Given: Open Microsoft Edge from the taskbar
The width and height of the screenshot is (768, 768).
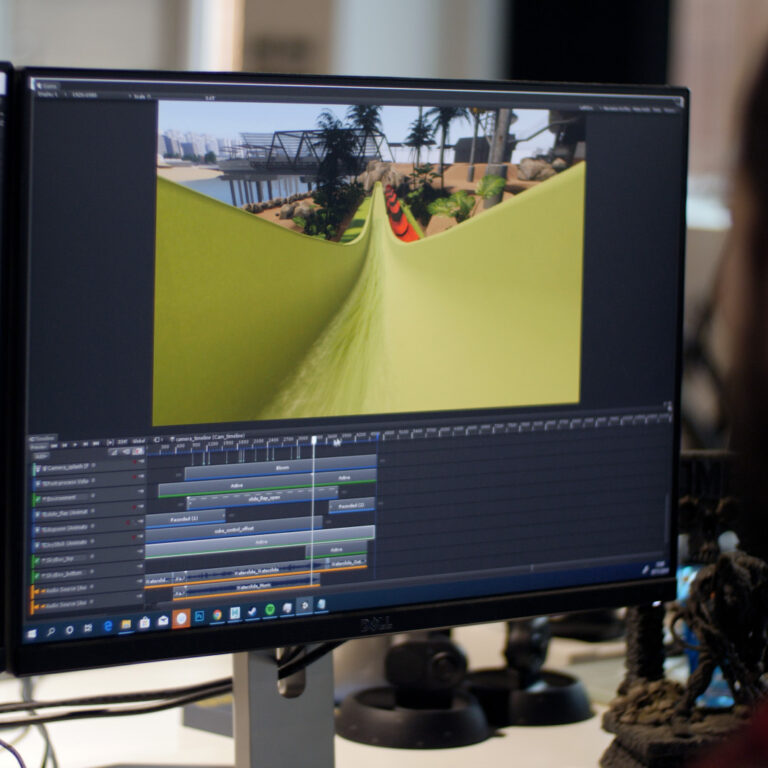Looking at the screenshot, I should [108, 626].
